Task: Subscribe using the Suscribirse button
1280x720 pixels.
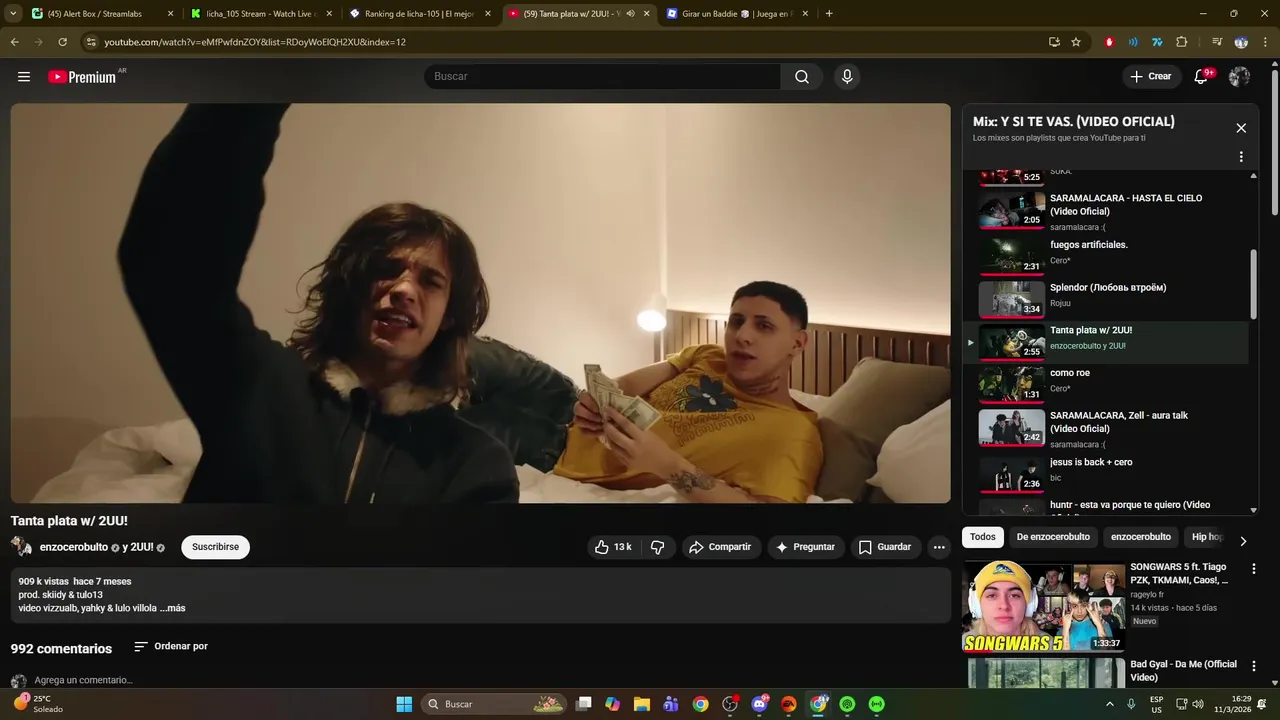Action: (215, 547)
